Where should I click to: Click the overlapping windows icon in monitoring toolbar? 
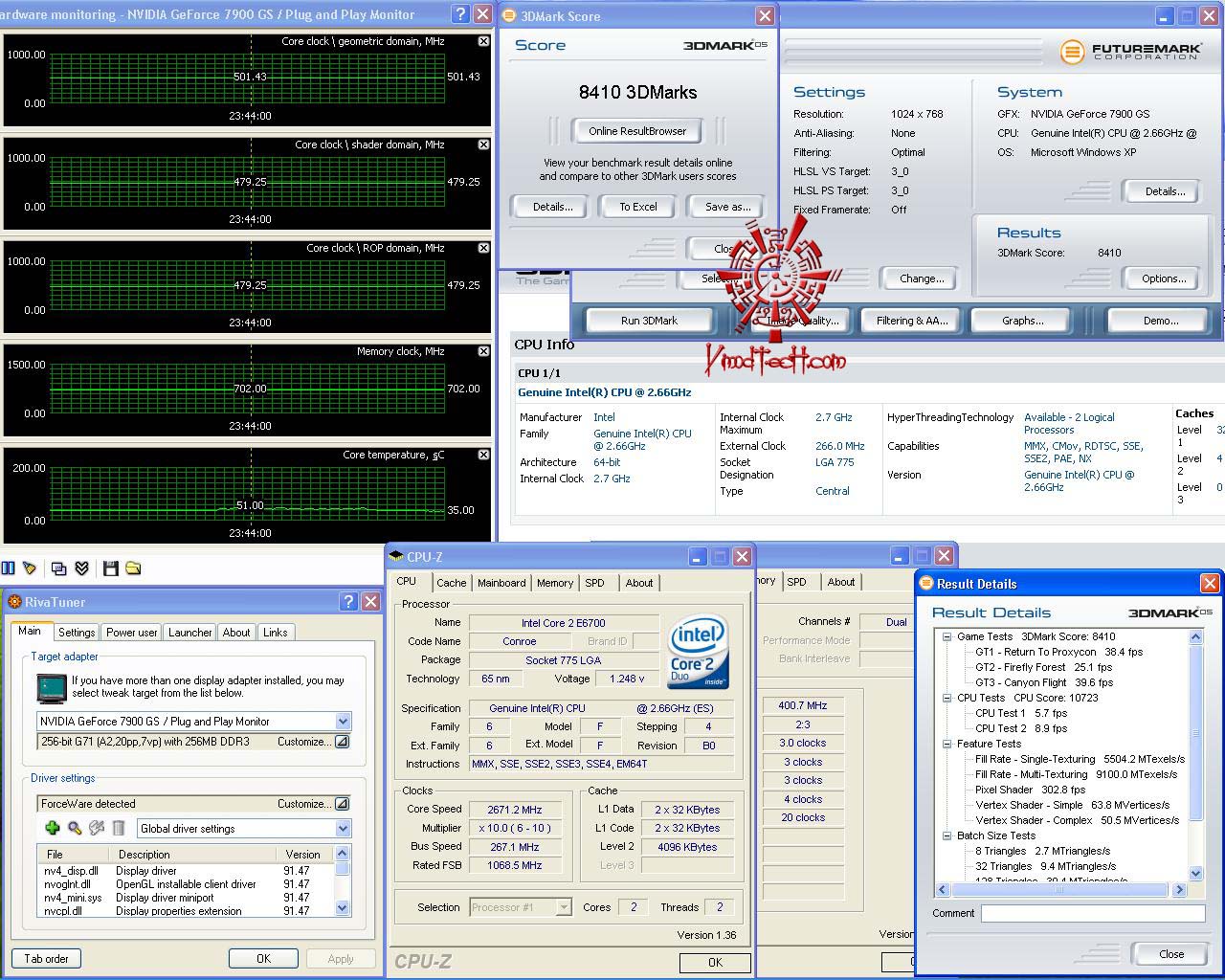pos(58,568)
